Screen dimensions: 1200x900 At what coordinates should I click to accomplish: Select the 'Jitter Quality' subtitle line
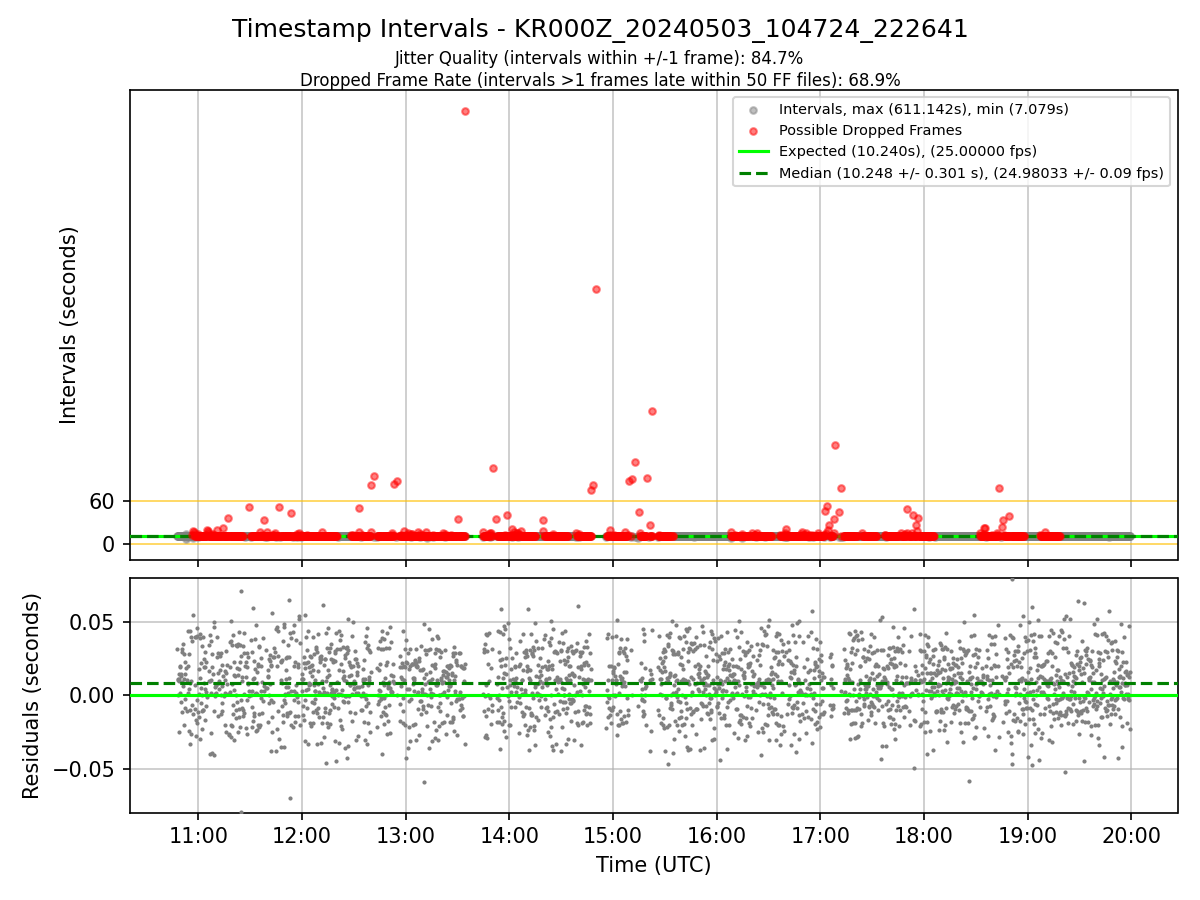click(x=599, y=59)
